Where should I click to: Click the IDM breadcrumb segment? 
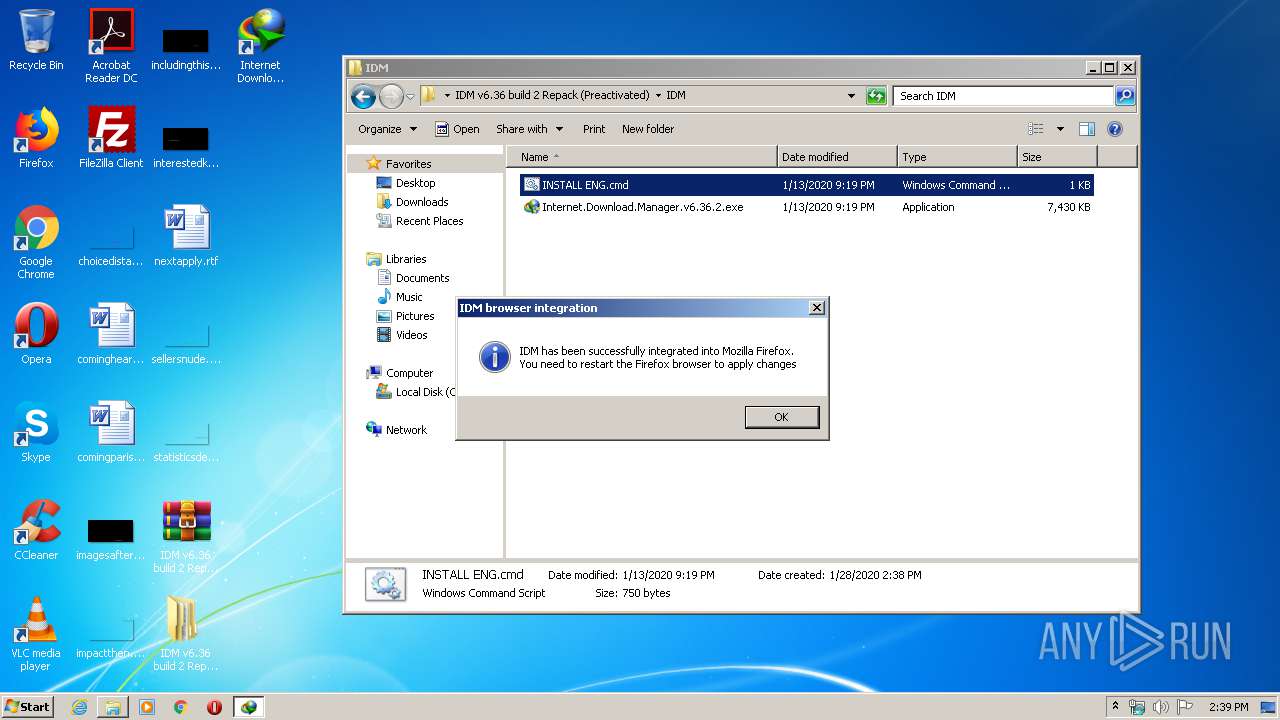676,96
